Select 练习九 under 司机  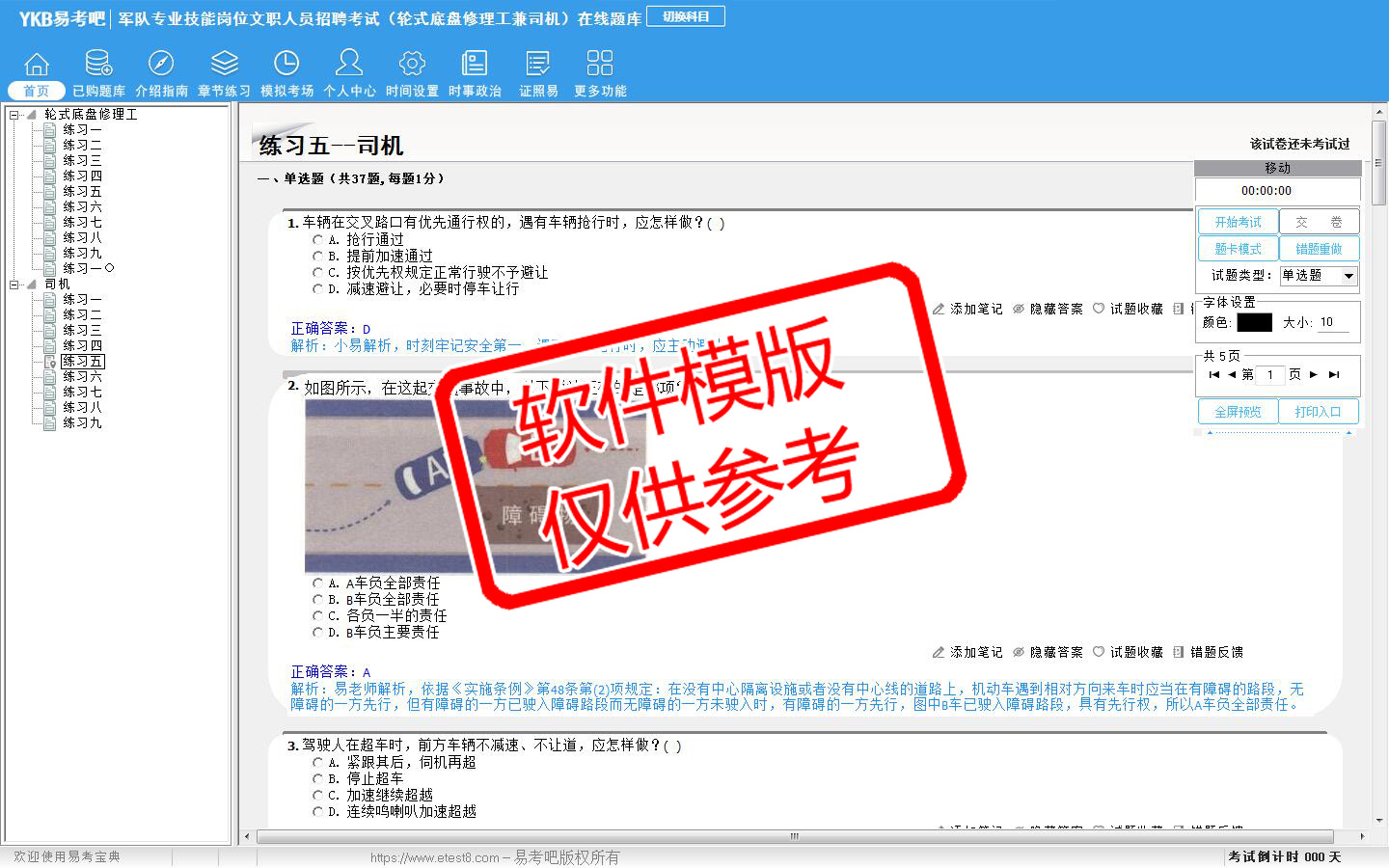pos(82,422)
